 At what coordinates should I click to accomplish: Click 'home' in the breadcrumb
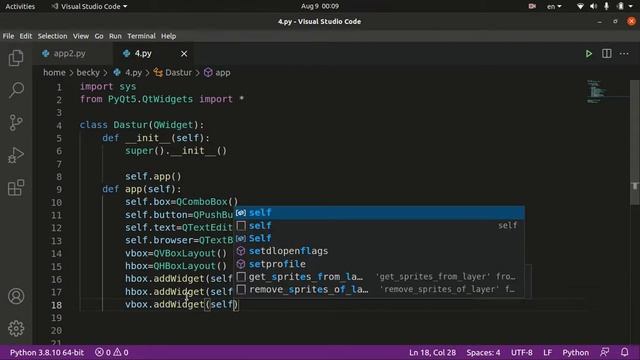[x=54, y=73]
